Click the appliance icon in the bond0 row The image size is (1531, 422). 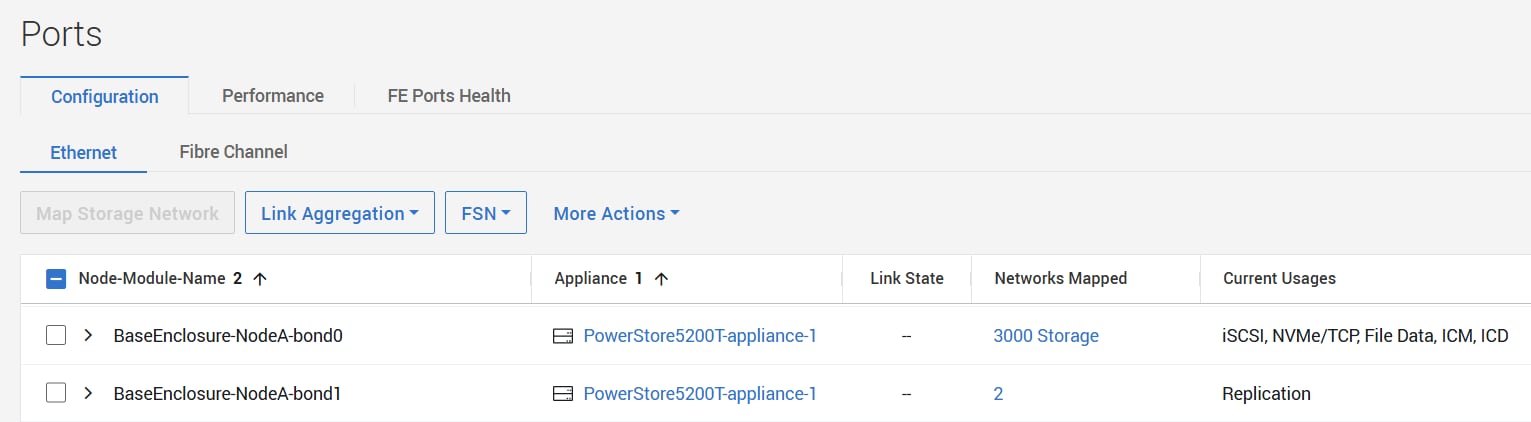pyautogui.click(x=563, y=336)
